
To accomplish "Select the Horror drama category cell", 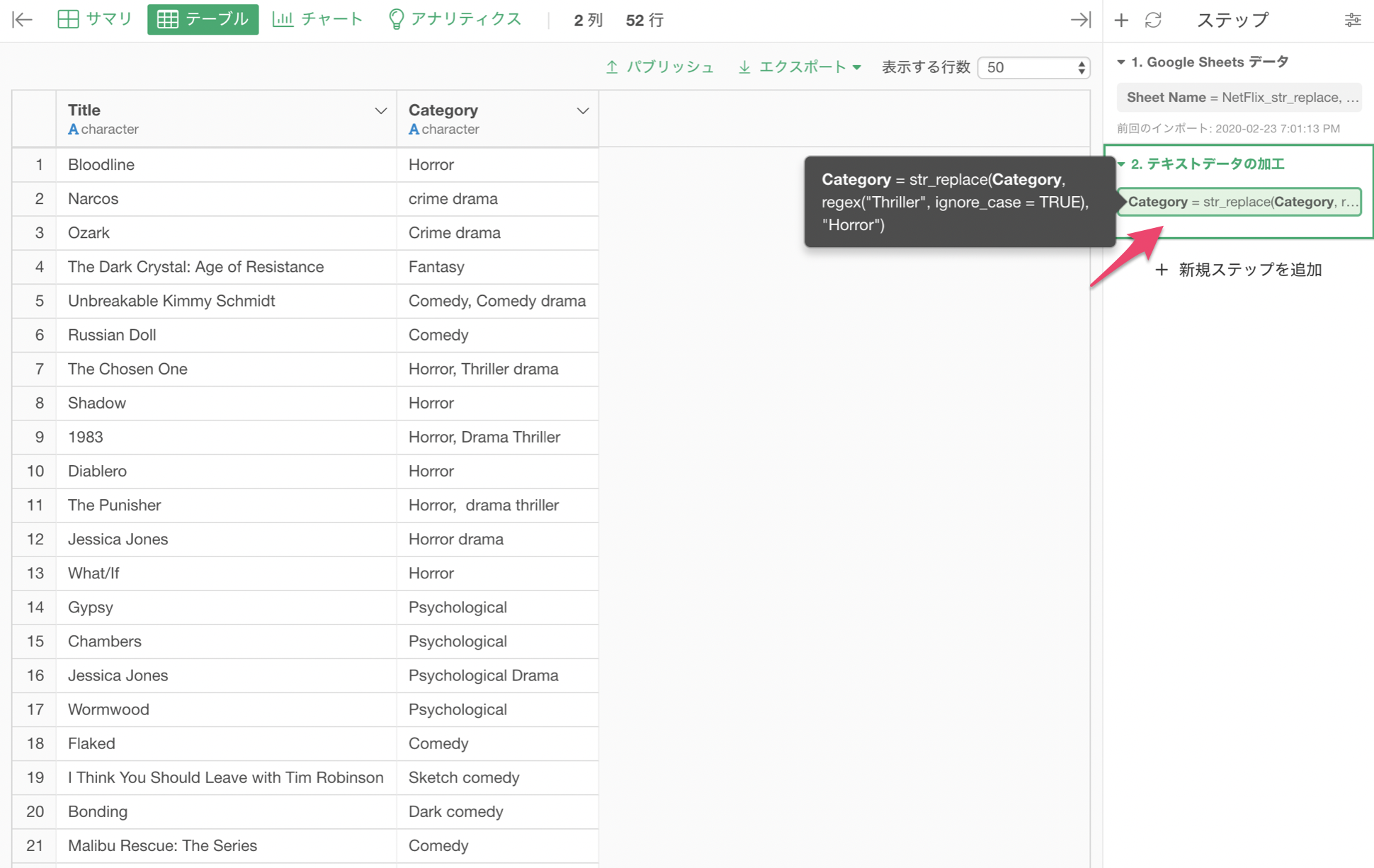I will [x=497, y=539].
